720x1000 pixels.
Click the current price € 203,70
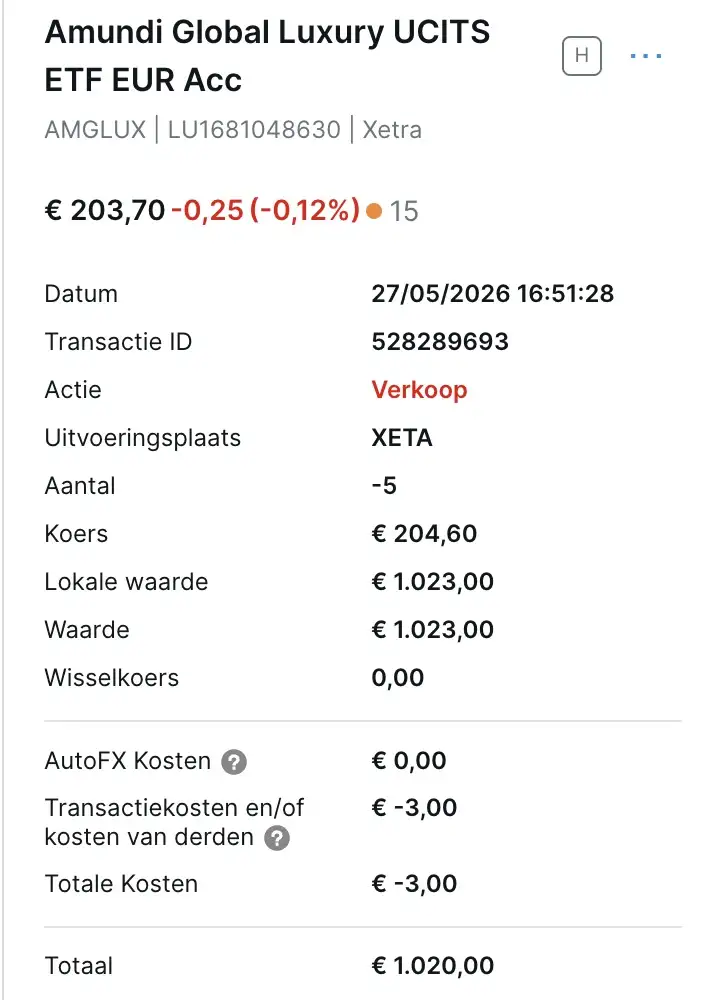(x=105, y=210)
